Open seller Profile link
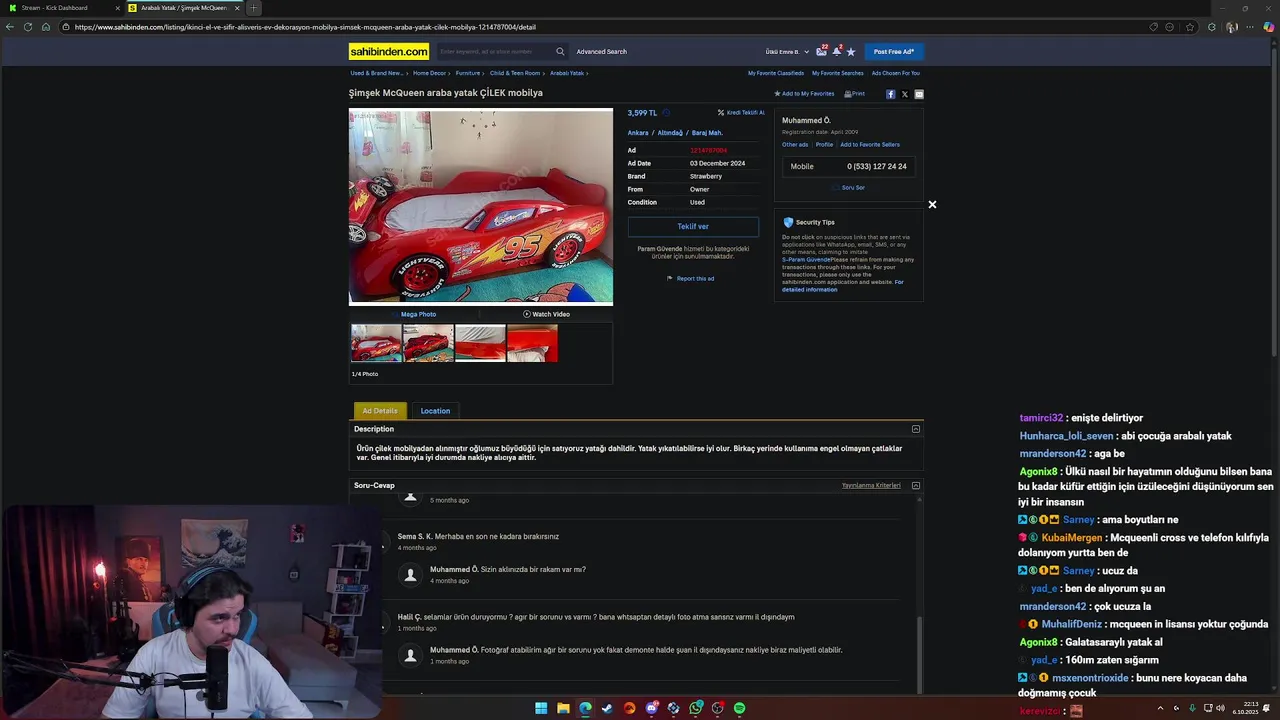Screen dimensions: 1280x720 click(x=824, y=145)
